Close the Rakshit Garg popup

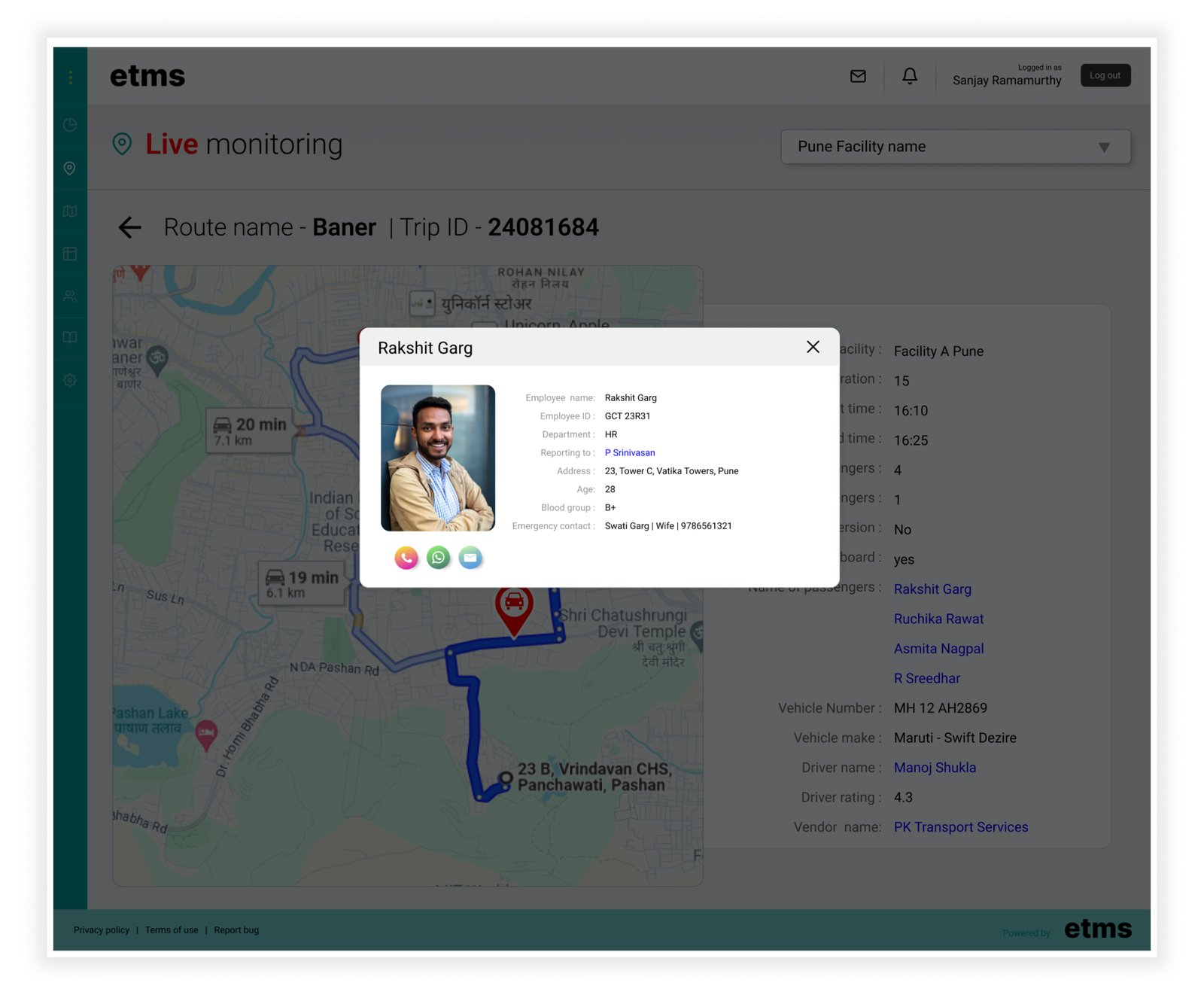813,347
